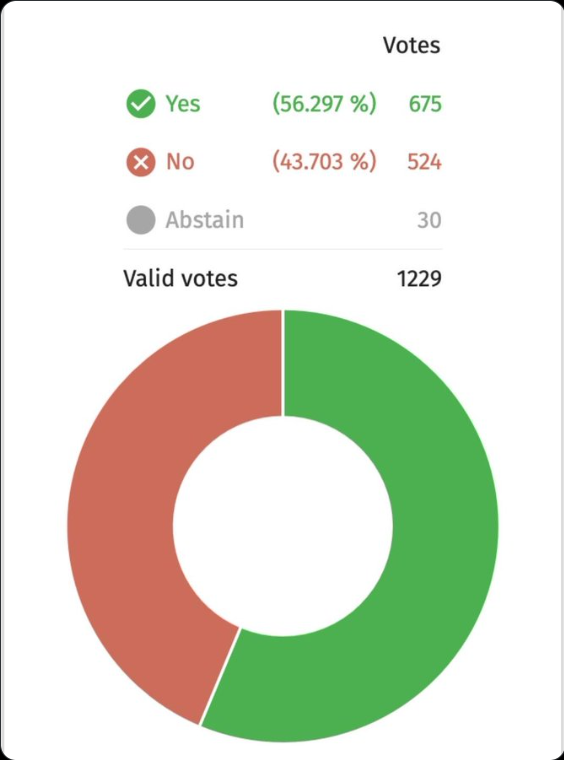Viewport: 564px width, 760px height.
Task: Select the Abstain label text
Action: [x=204, y=220]
